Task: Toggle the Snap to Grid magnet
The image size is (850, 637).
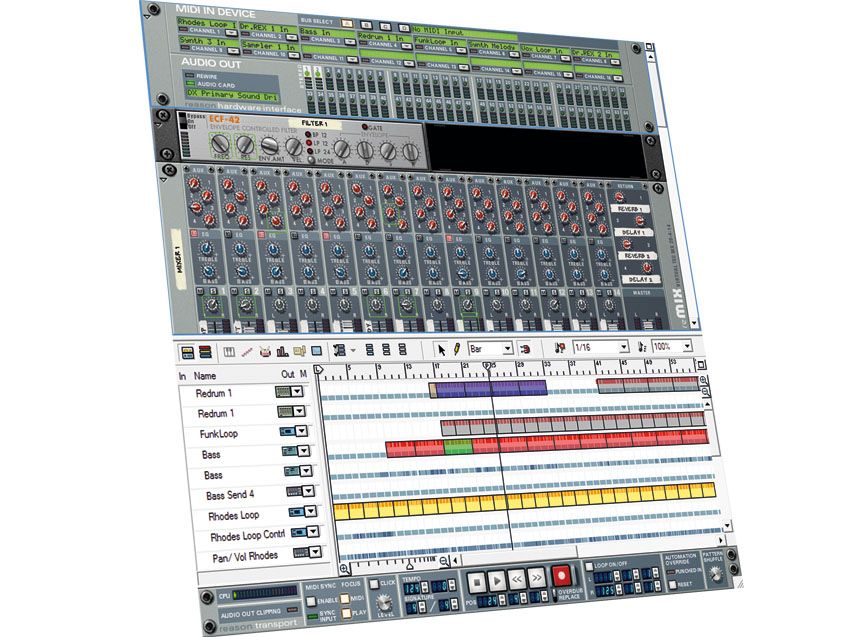Action: tap(525, 348)
